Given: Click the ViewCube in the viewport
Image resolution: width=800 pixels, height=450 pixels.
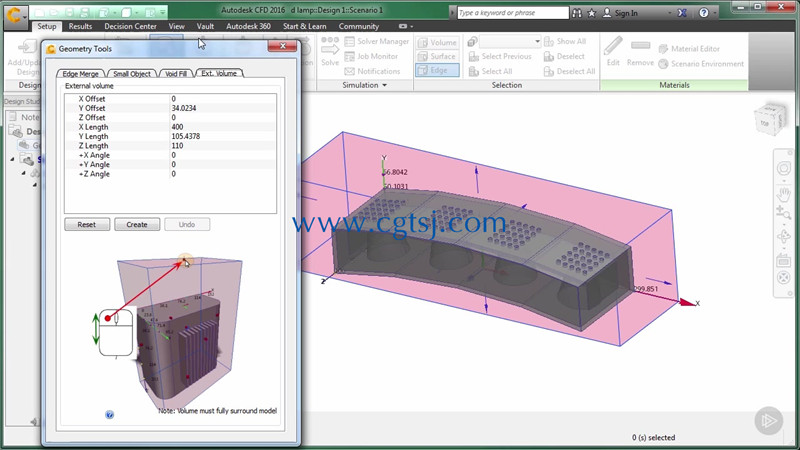Looking at the screenshot, I should [769, 119].
